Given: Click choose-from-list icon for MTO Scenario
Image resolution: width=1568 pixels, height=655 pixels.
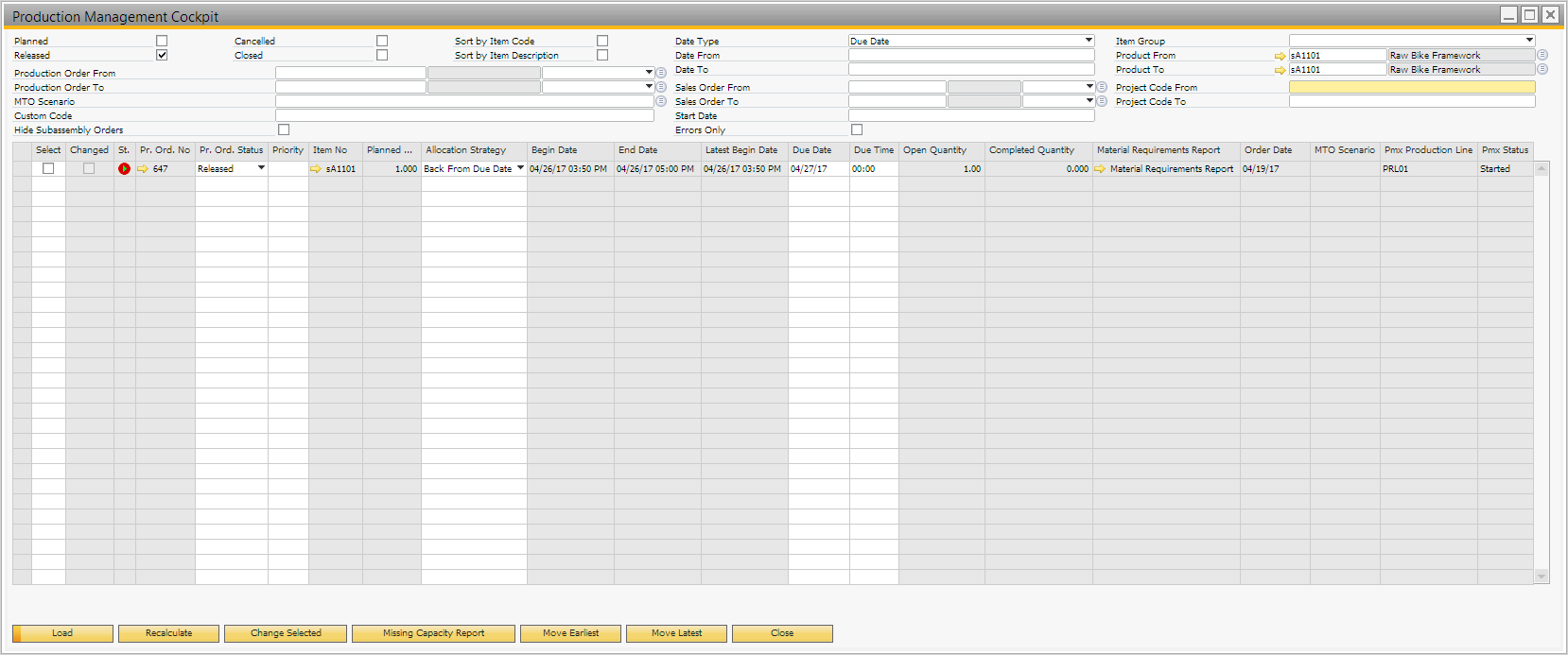Looking at the screenshot, I should point(661,101).
